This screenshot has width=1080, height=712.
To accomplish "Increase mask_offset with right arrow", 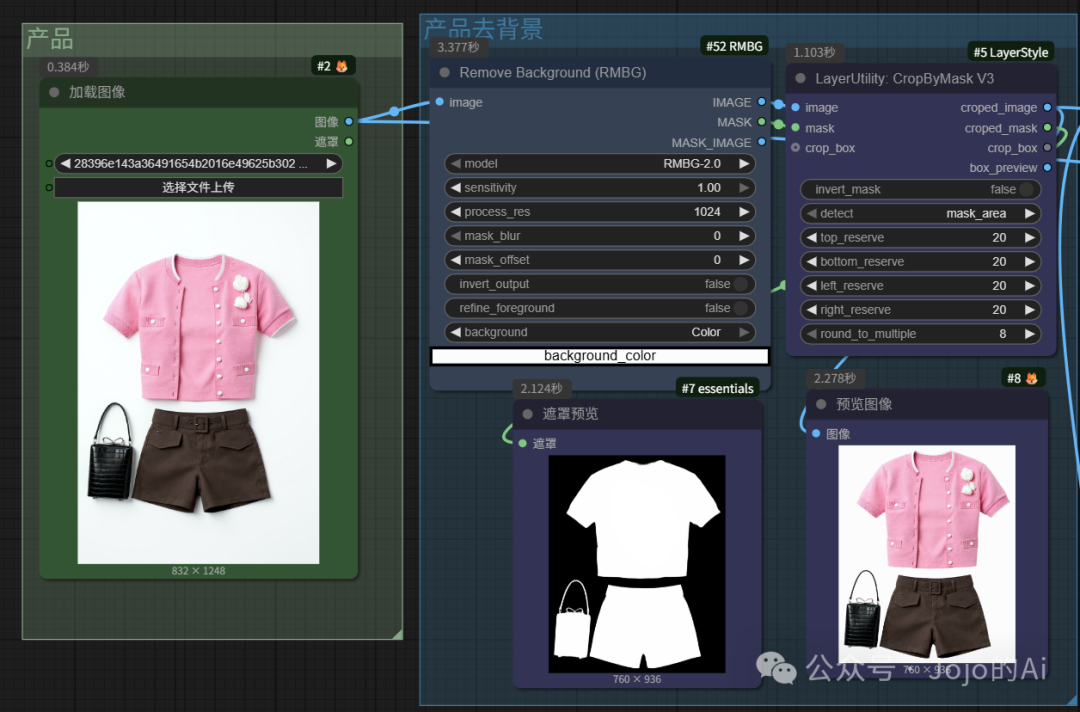I will [x=744, y=260].
